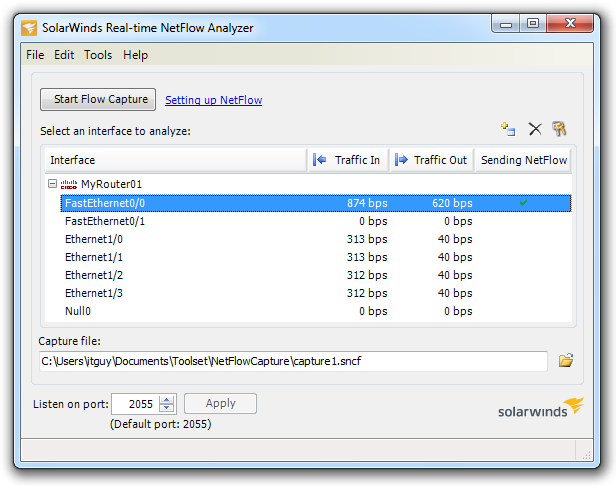
Task: Click the solarwinds logo at bottom right
Action: [x=541, y=408]
